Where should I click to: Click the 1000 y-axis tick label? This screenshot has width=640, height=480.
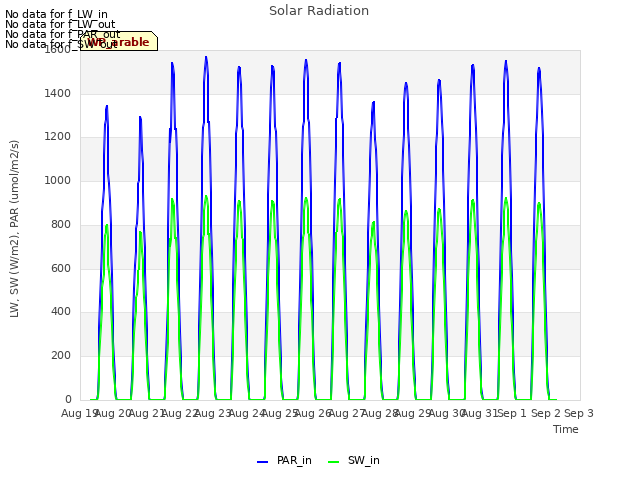coord(58,180)
